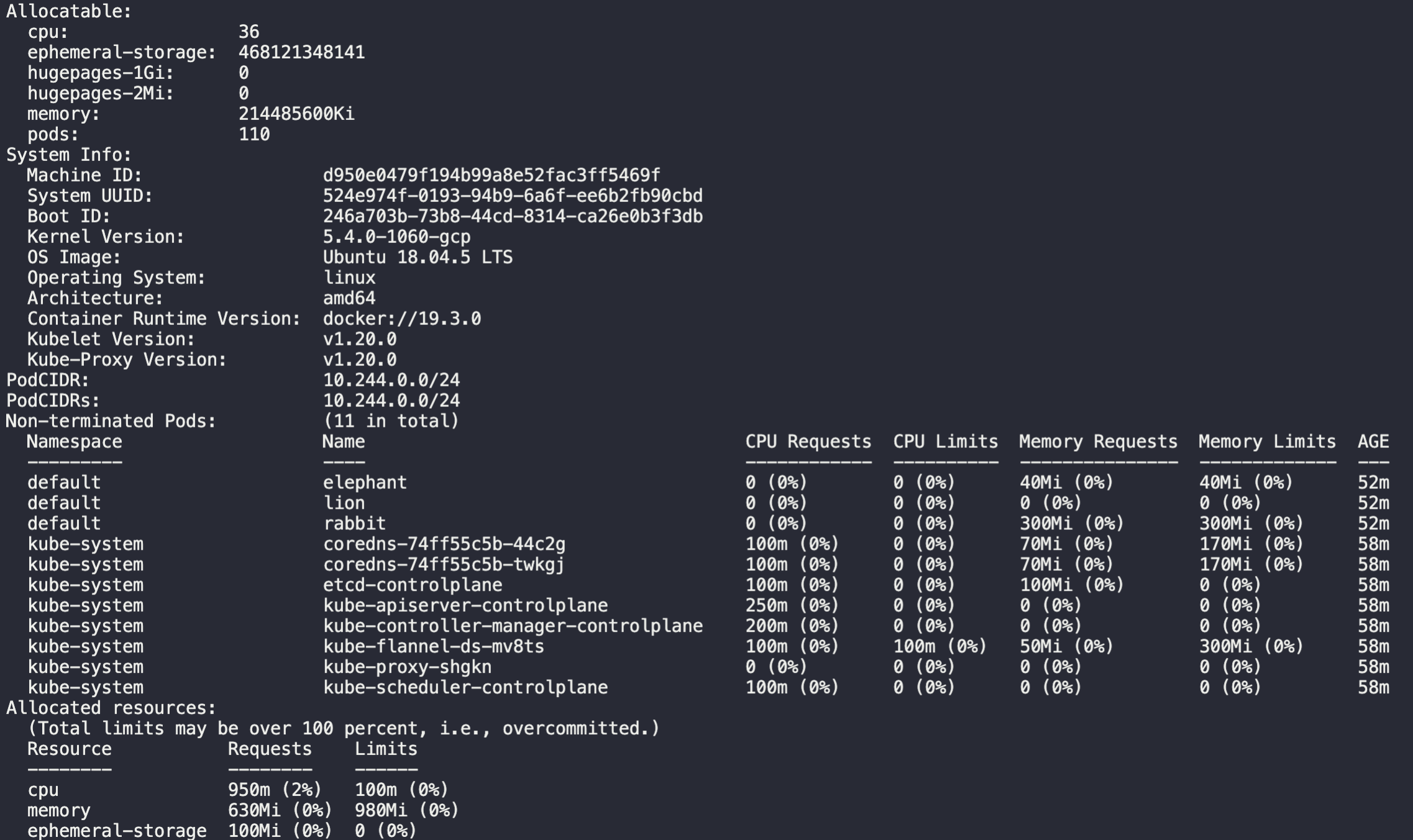
Task: Click the Boot ID value
Action: pyautogui.click(x=513, y=216)
